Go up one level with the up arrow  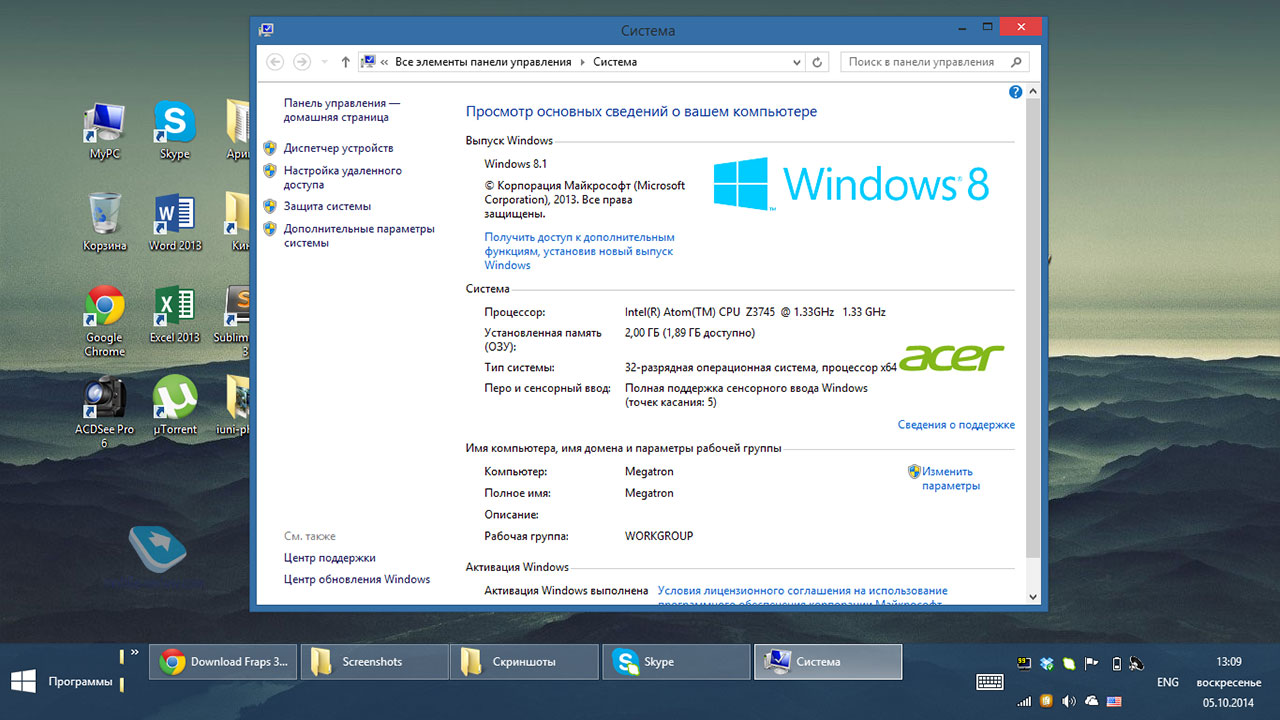(346, 62)
